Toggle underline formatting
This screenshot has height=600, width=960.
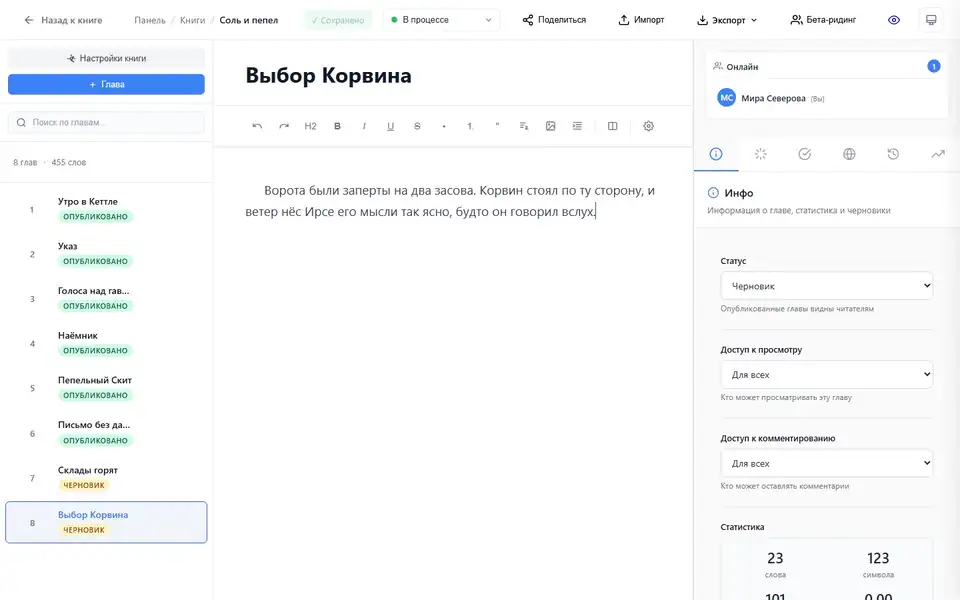pos(391,126)
